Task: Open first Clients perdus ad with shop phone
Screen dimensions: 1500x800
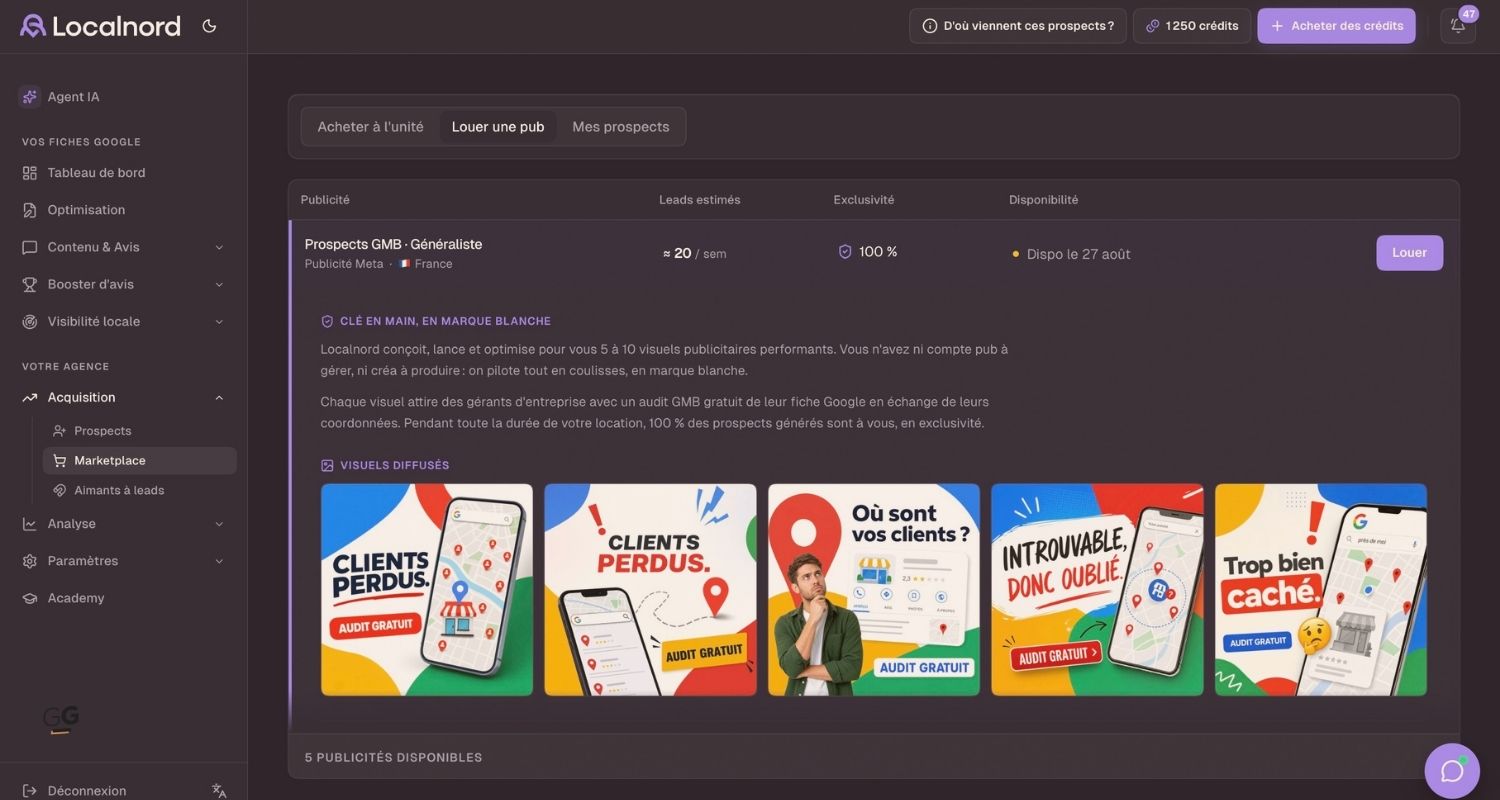Action: click(427, 590)
